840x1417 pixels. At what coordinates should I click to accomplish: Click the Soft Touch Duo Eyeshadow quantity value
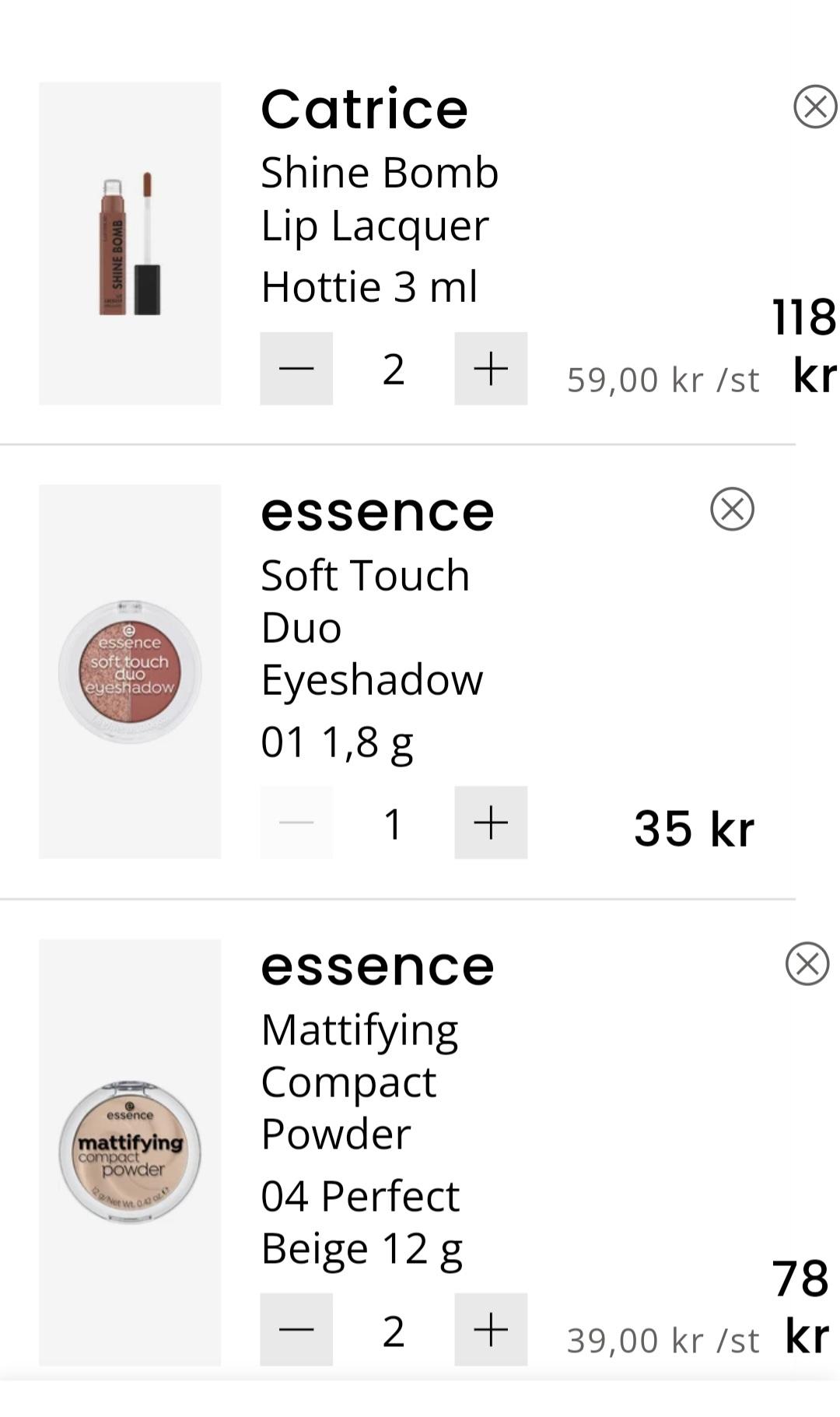pyautogui.click(x=394, y=823)
